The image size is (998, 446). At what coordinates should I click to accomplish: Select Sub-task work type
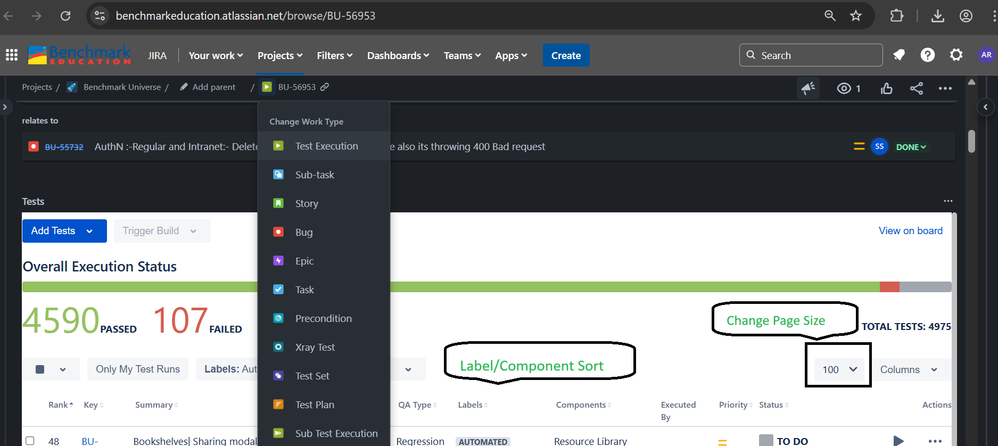point(324,174)
